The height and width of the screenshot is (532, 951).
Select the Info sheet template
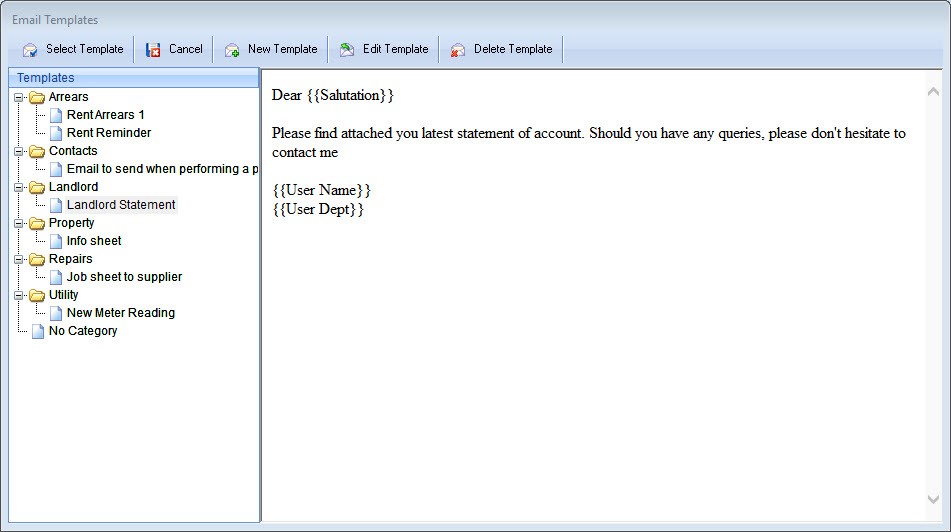tap(94, 241)
